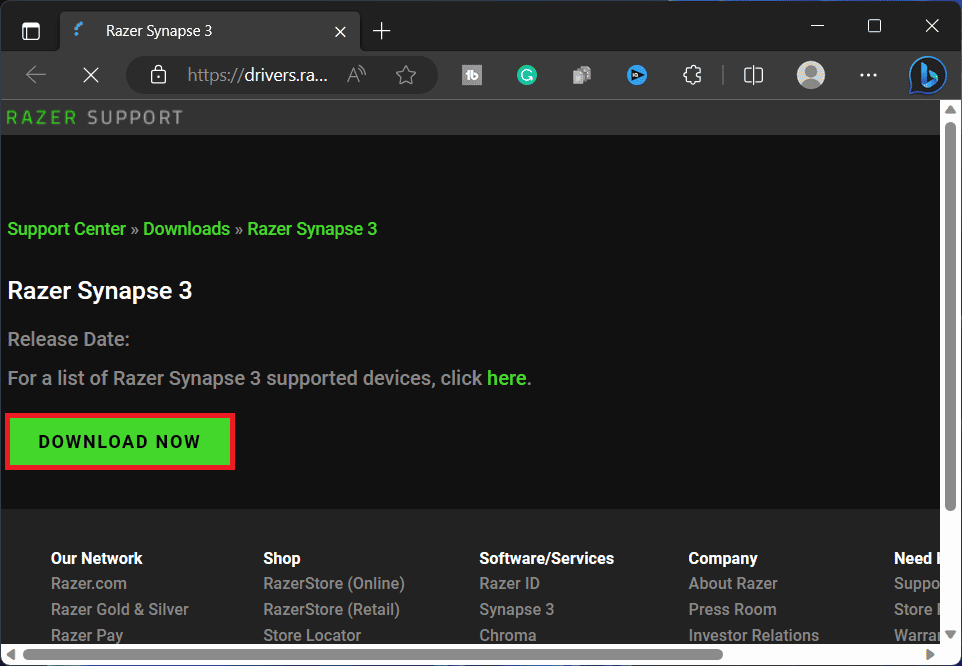Click the vertical scrollbar down arrow
This screenshot has height=666, width=962.
click(x=950, y=634)
